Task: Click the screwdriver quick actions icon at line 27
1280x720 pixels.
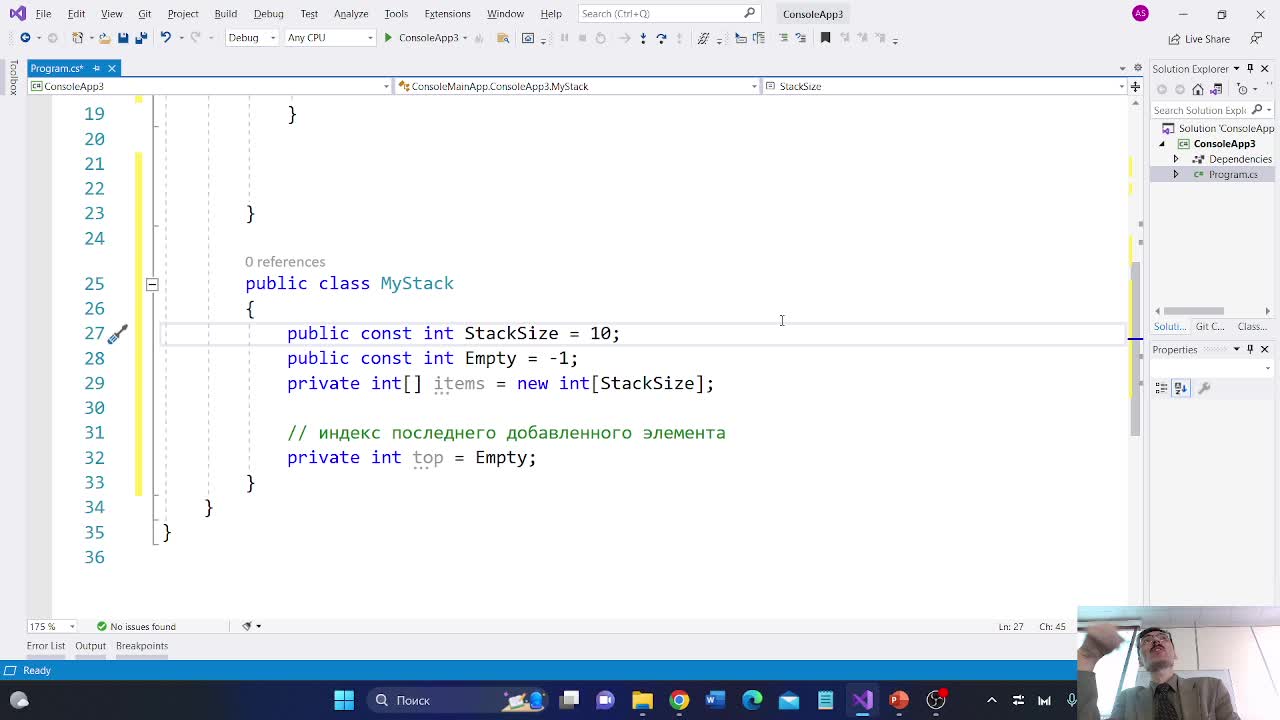Action: pos(117,334)
